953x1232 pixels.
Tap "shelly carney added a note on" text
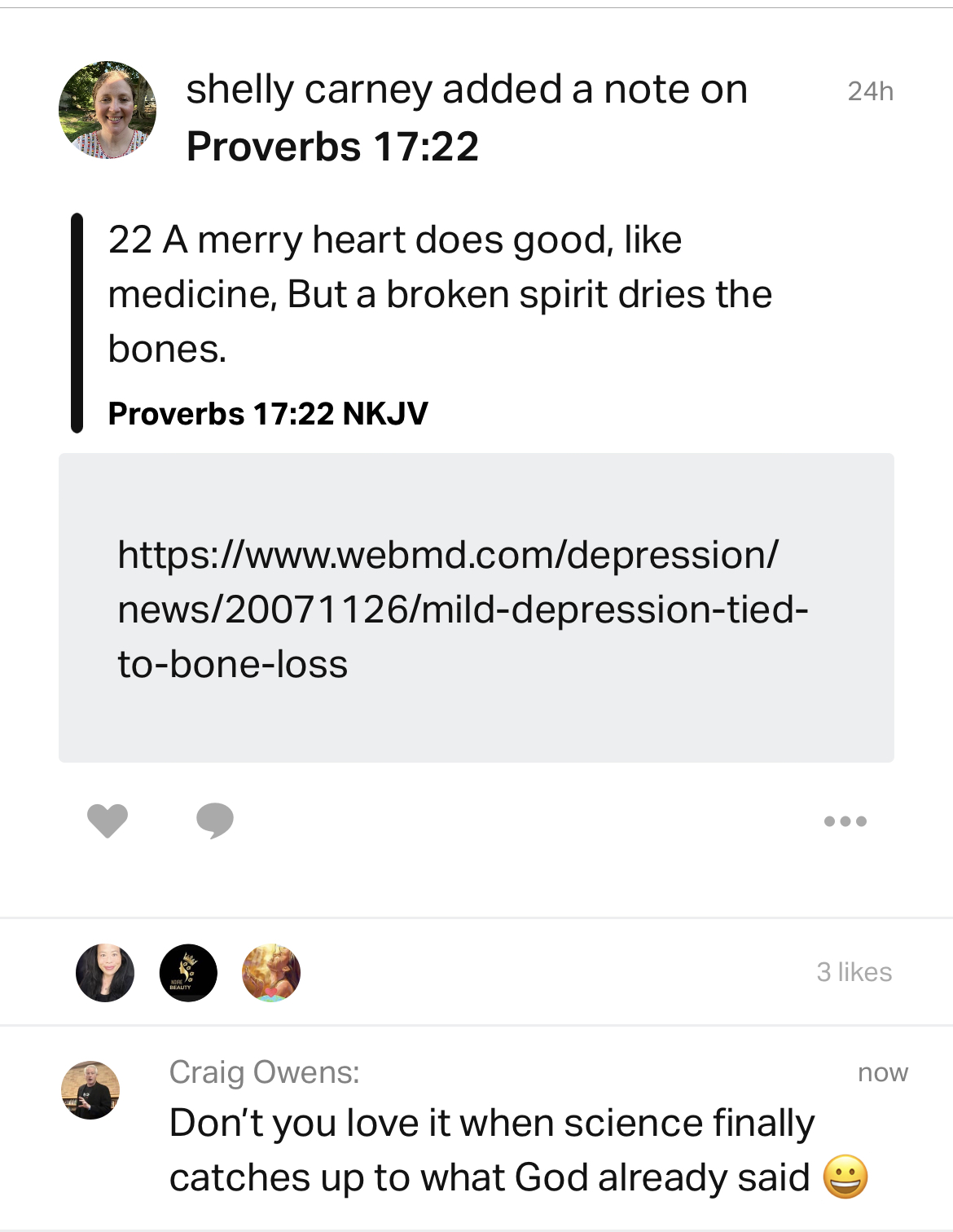click(467, 90)
